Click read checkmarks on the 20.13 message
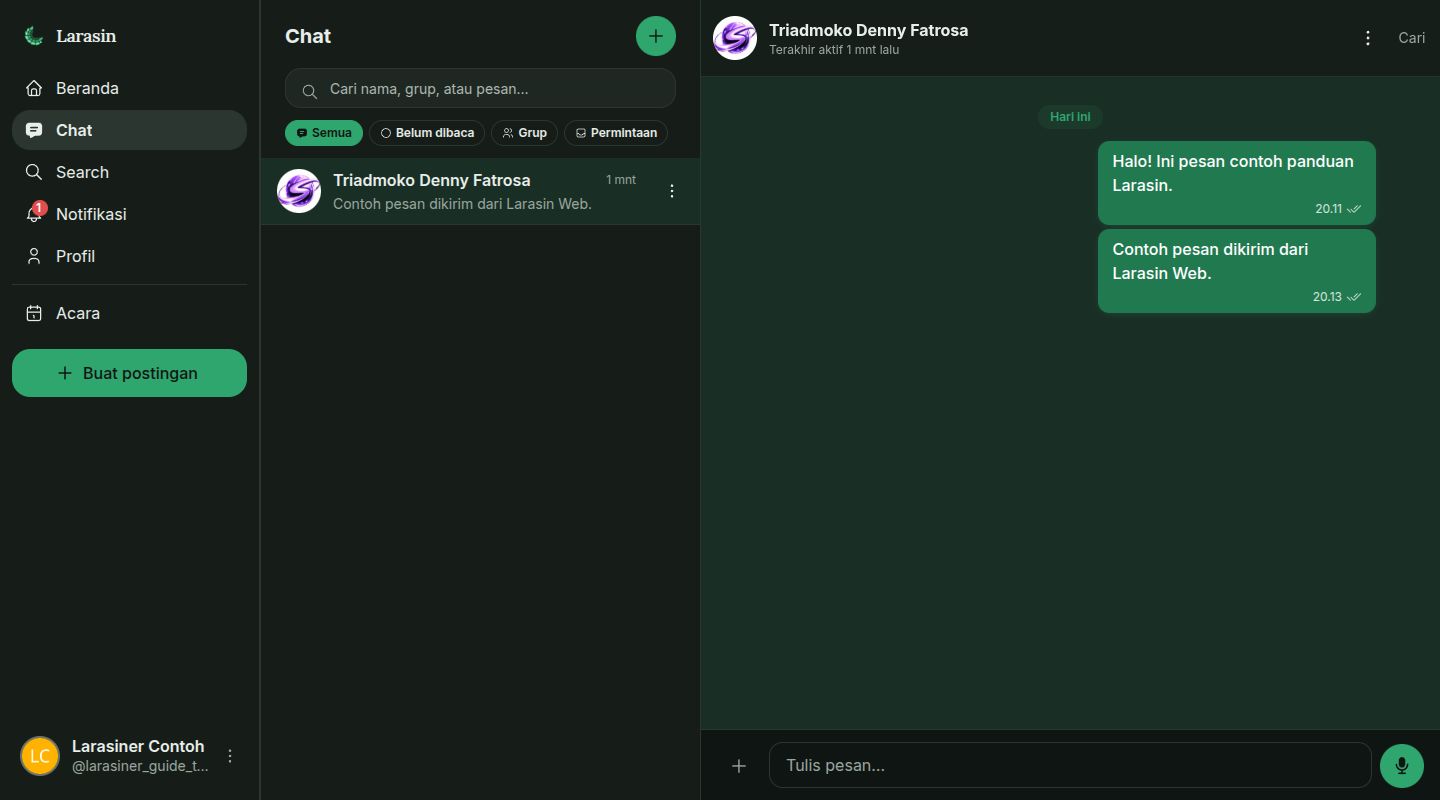This screenshot has height=800, width=1440. click(x=1354, y=297)
